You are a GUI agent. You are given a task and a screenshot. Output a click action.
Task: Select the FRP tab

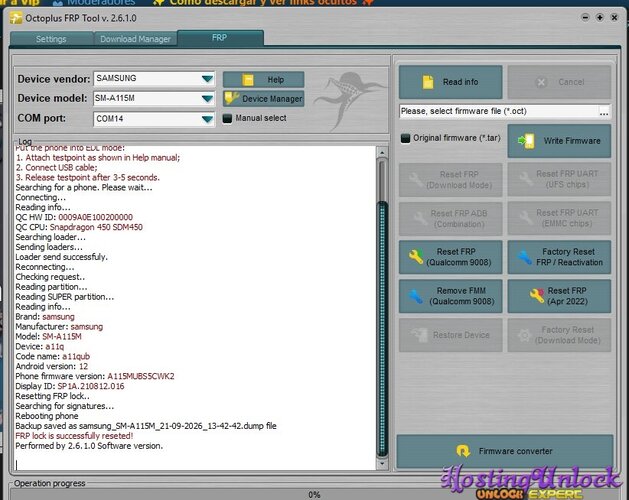click(x=220, y=38)
